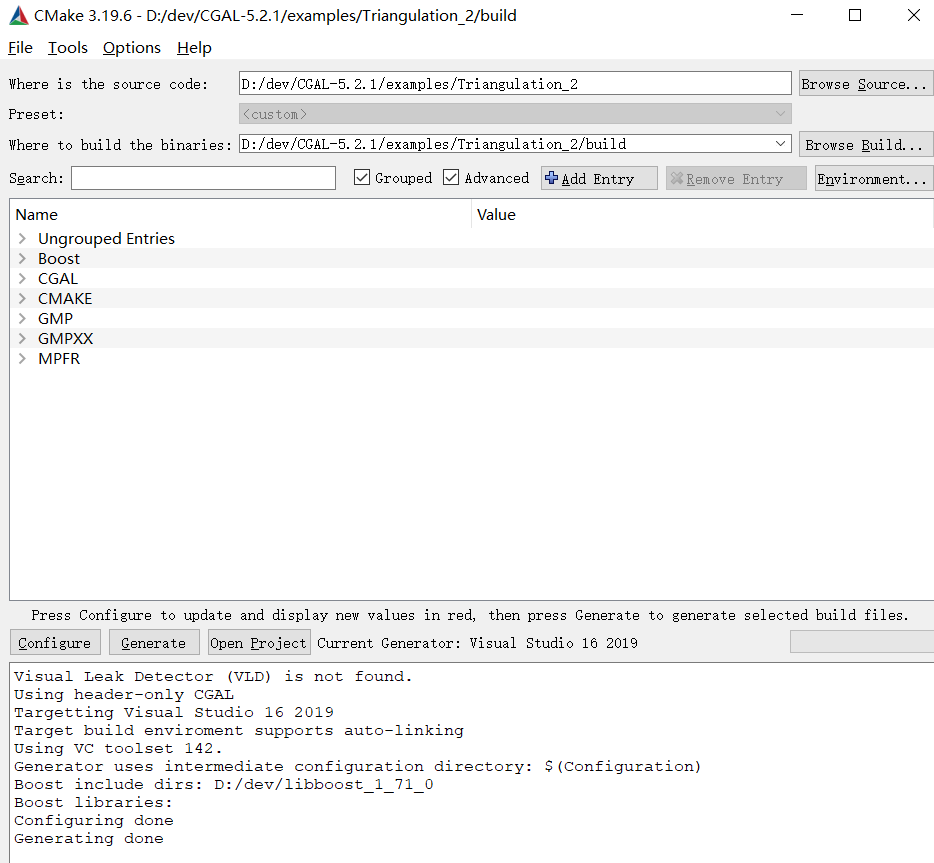The image size is (934, 863).
Task: Open the File menu
Action: (19, 47)
